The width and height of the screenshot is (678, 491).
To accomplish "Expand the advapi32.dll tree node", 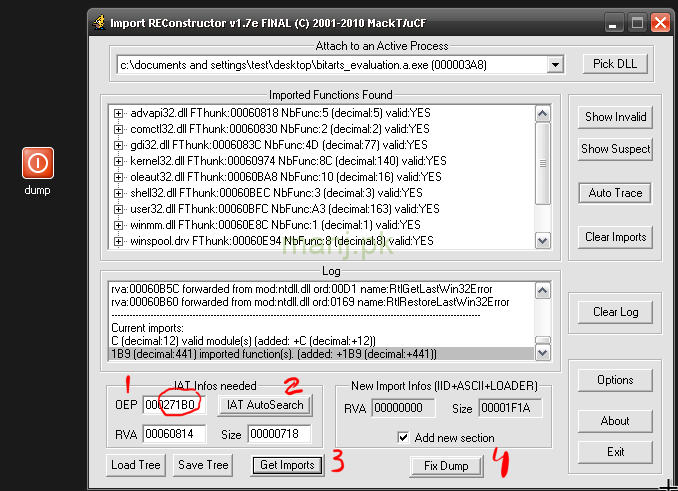I will click(119, 113).
